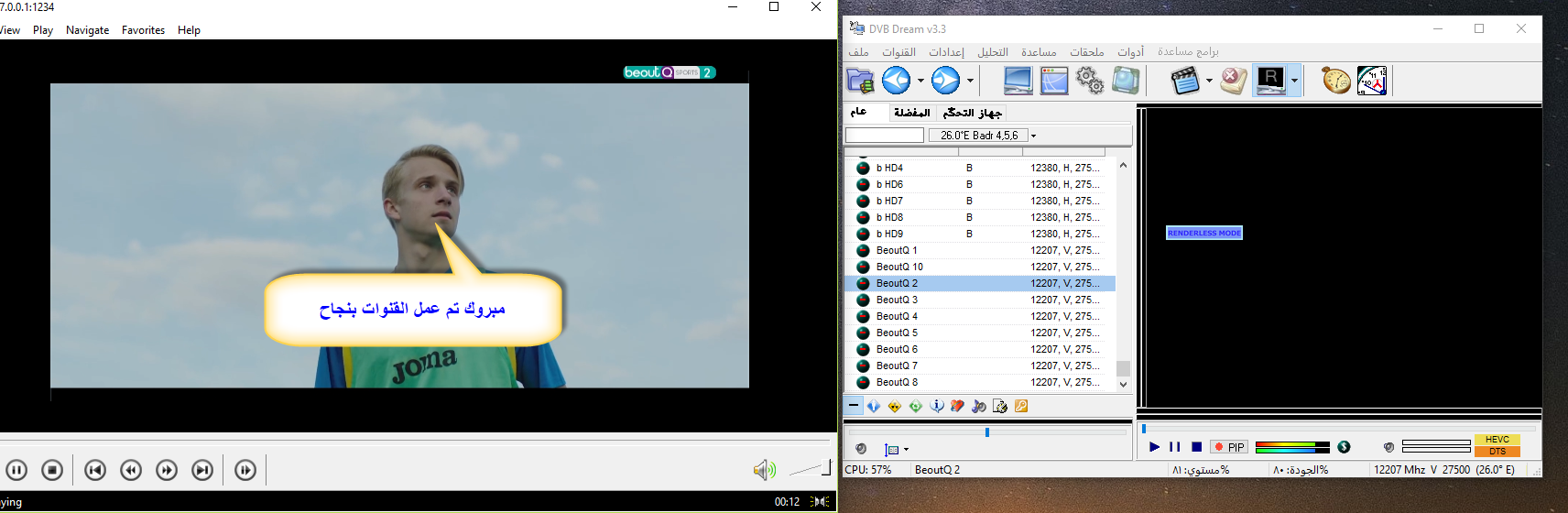Viewport: 1568px width, 513px height.
Task: Toggle the renderless mode R button
Action: (x=1270, y=82)
